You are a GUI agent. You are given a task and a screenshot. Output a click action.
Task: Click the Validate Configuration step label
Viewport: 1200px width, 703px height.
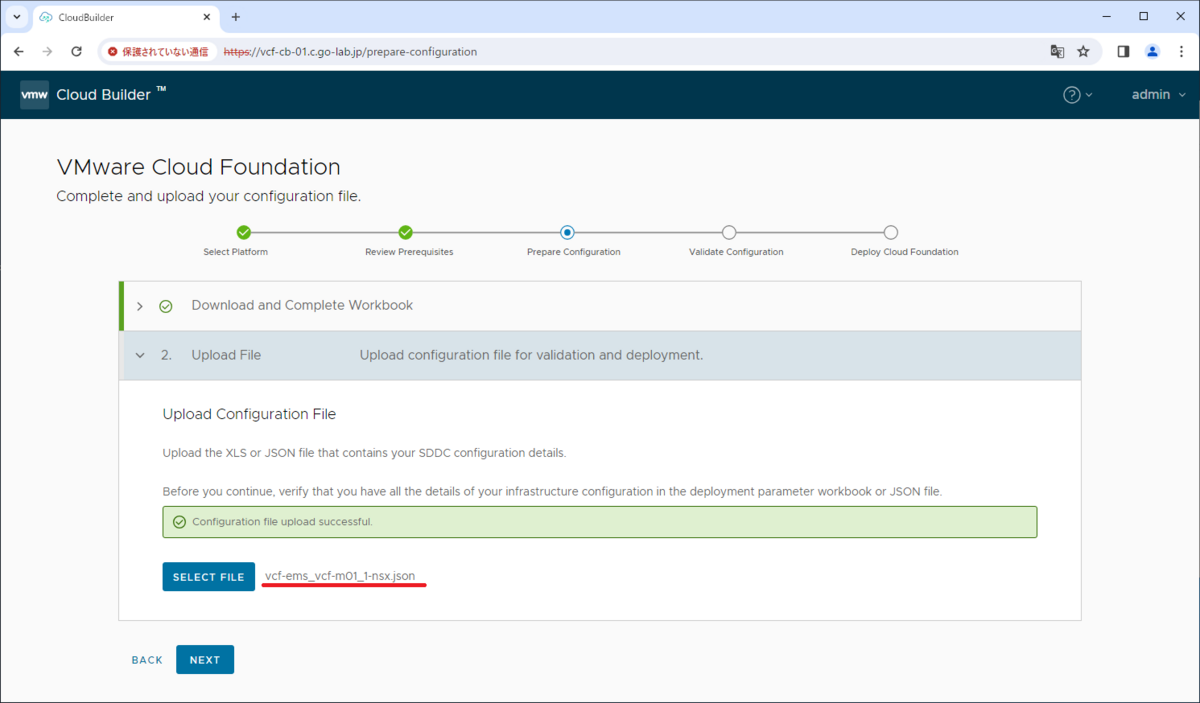coord(736,252)
